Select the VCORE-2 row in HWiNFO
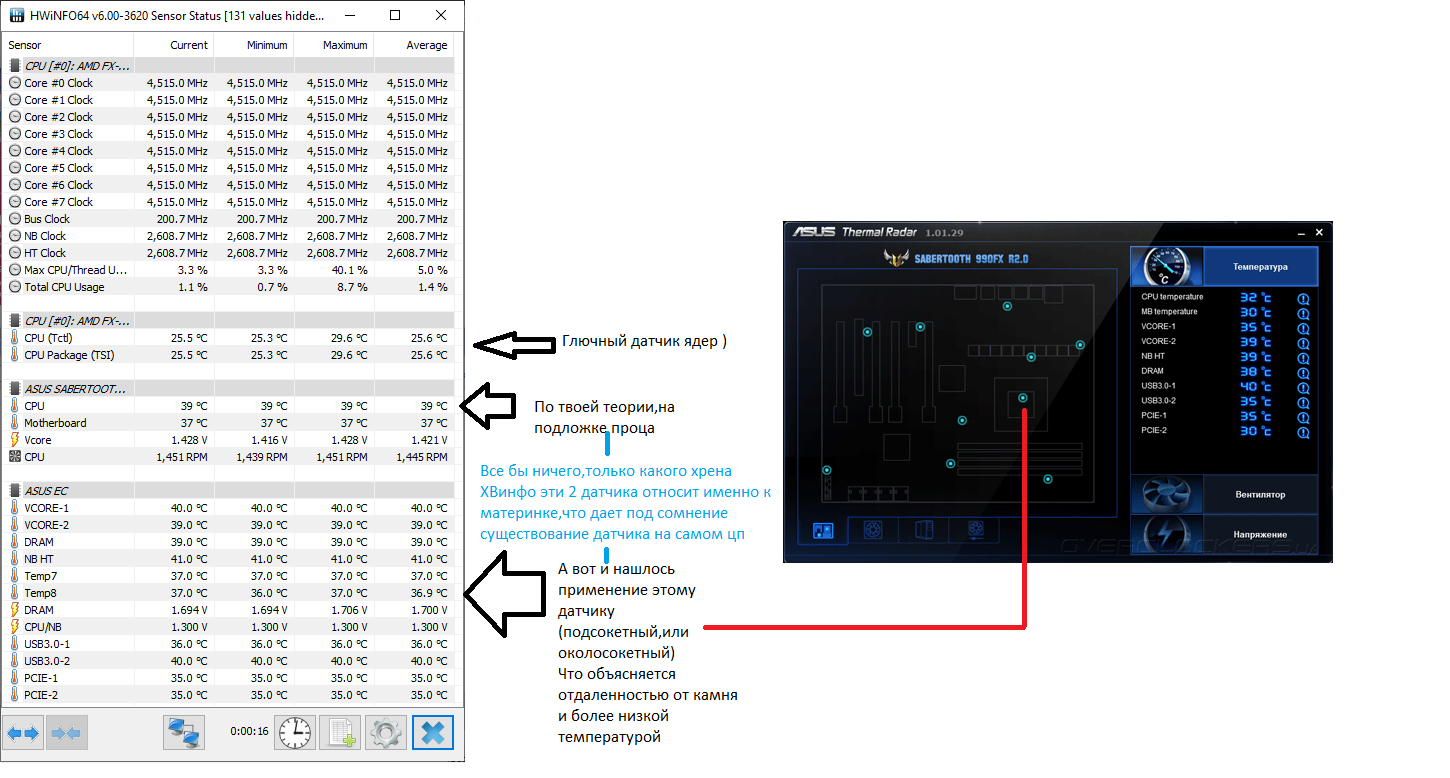The image size is (1450, 778). (229, 525)
